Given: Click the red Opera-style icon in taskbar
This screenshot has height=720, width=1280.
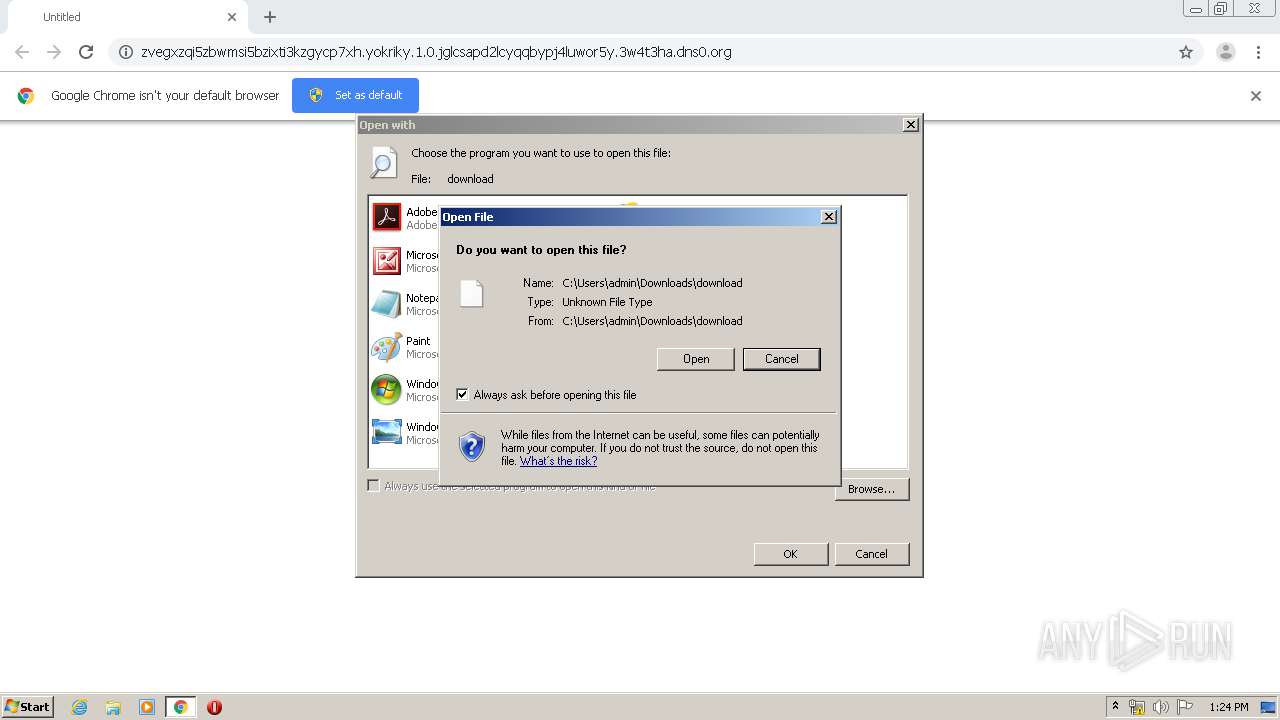Looking at the screenshot, I should [x=214, y=707].
